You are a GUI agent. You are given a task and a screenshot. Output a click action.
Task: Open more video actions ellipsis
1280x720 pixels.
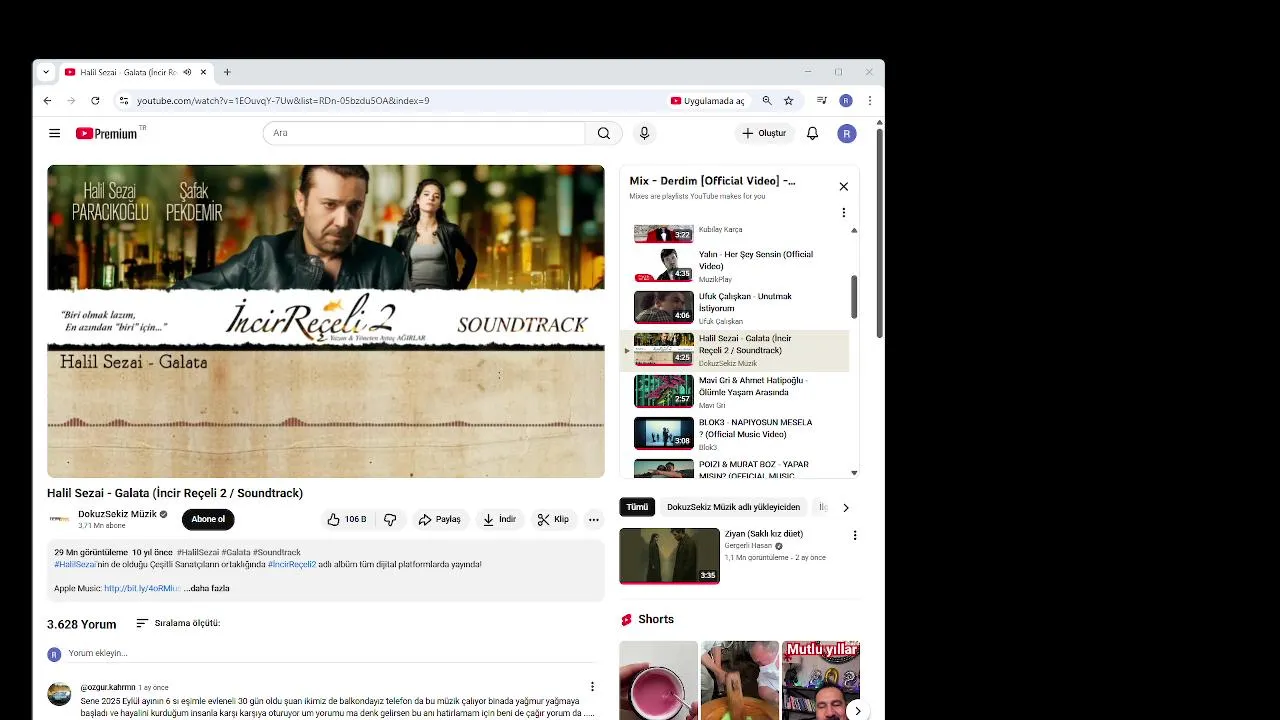pyautogui.click(x=593, y=519)
